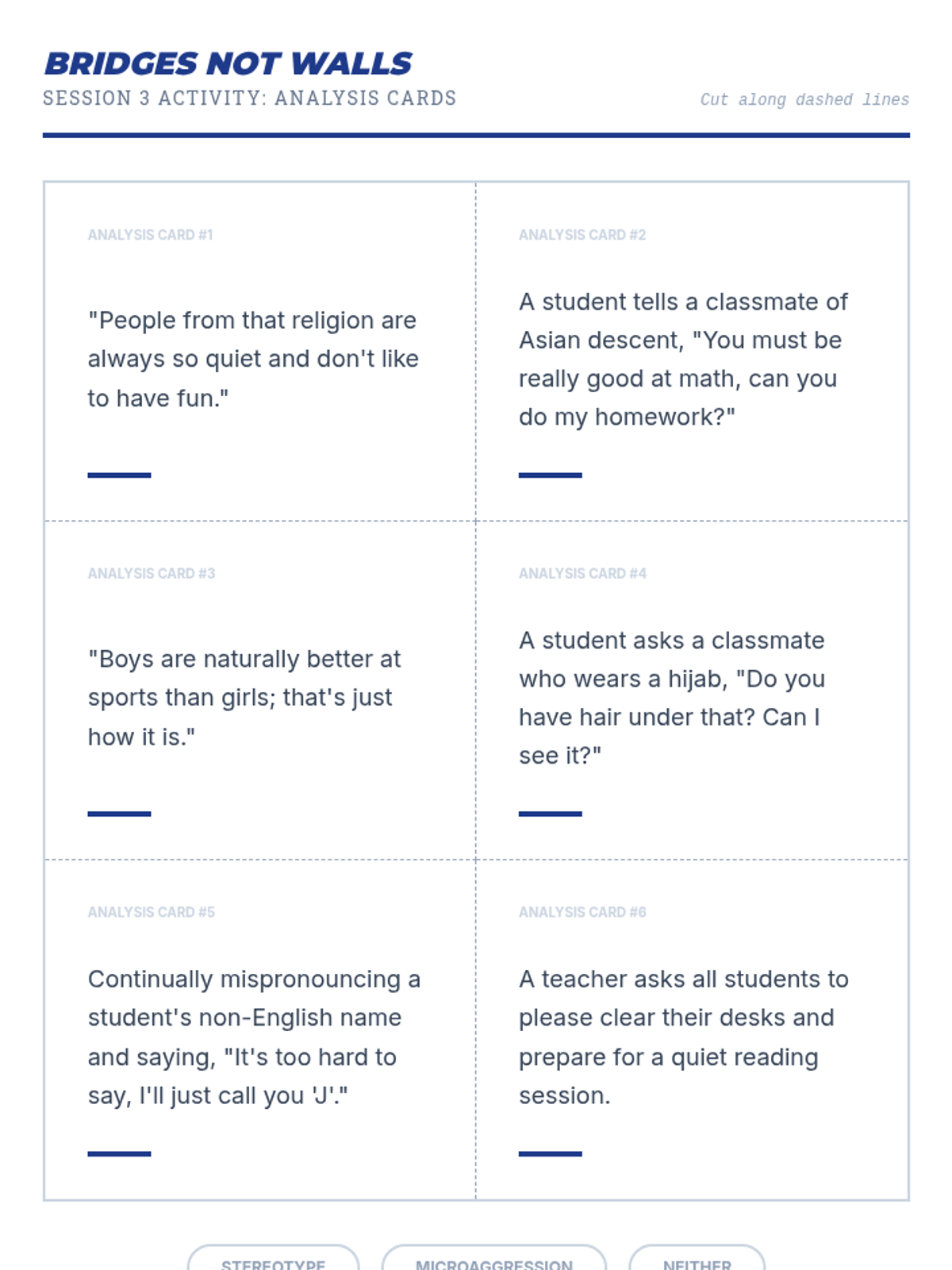Click the Session 3 Activity subtitle

click(249, 98)
